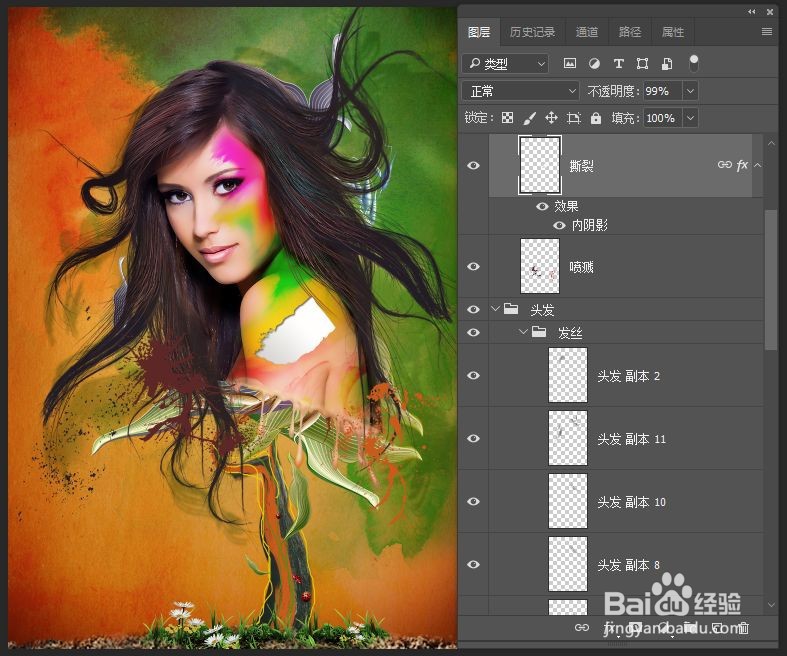Switch to the 历史记录 tab
Screen dimensions: 787x656
coord(532,32)
